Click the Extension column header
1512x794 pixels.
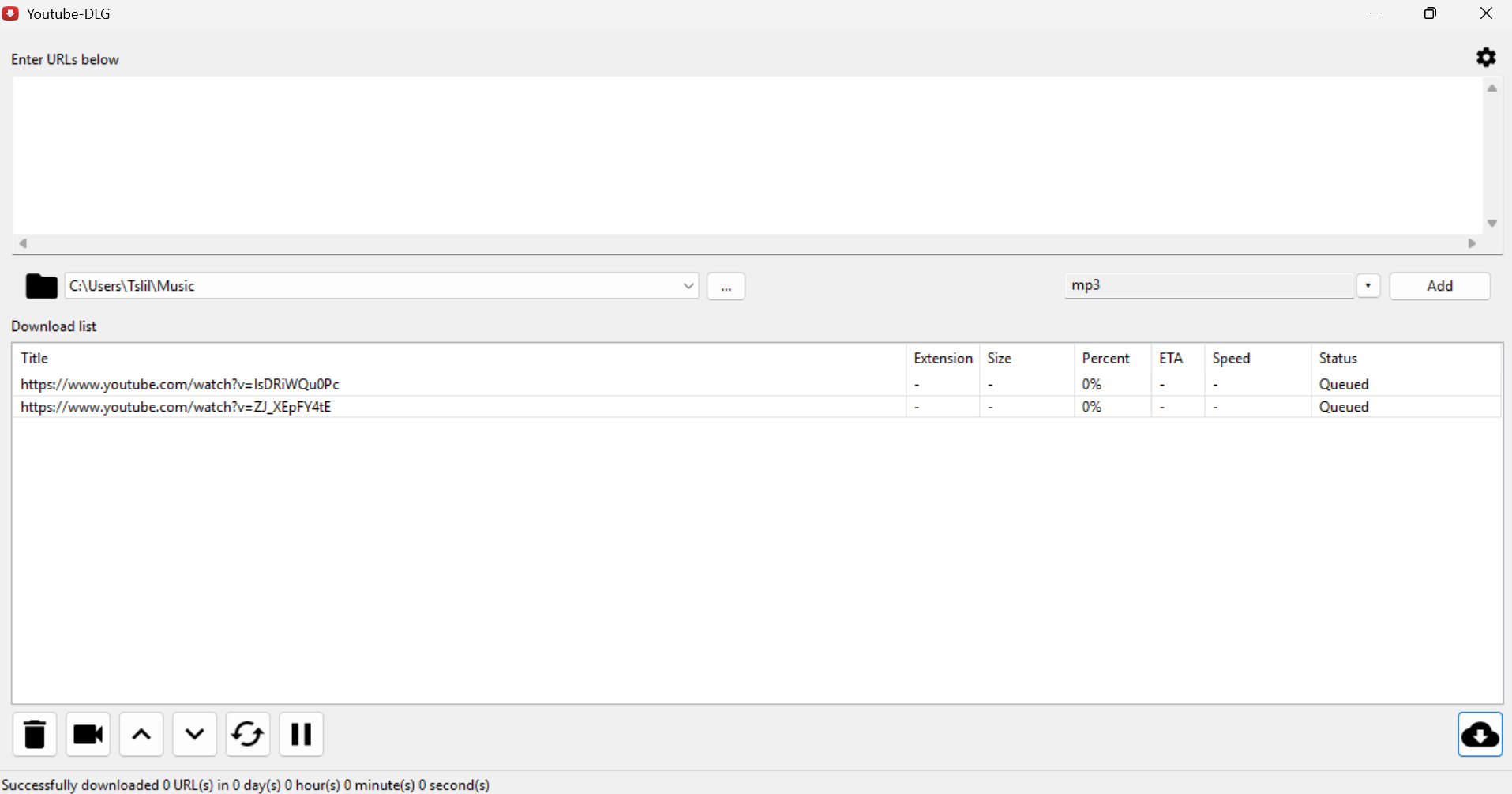[x=943, y=358]
